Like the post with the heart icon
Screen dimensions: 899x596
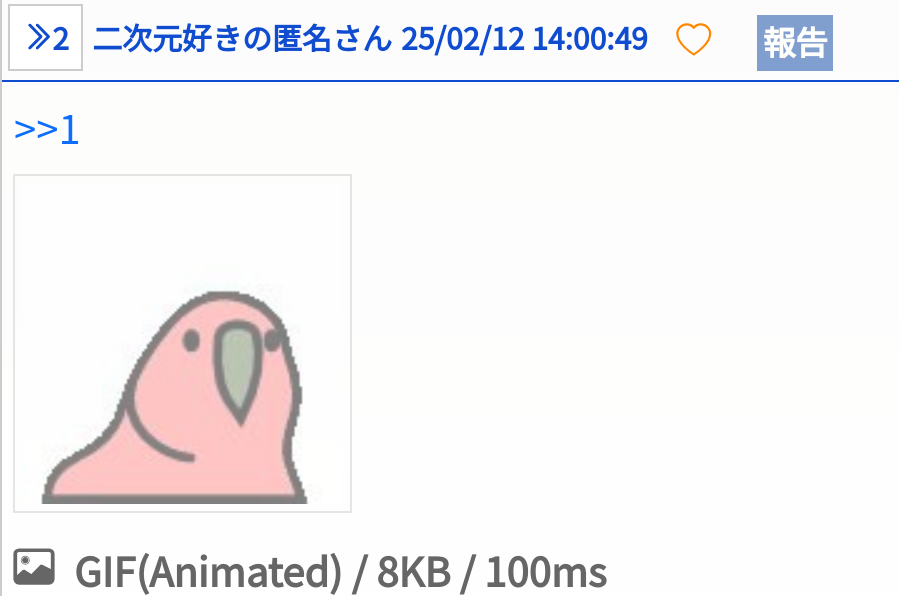[x=693, y=39]
